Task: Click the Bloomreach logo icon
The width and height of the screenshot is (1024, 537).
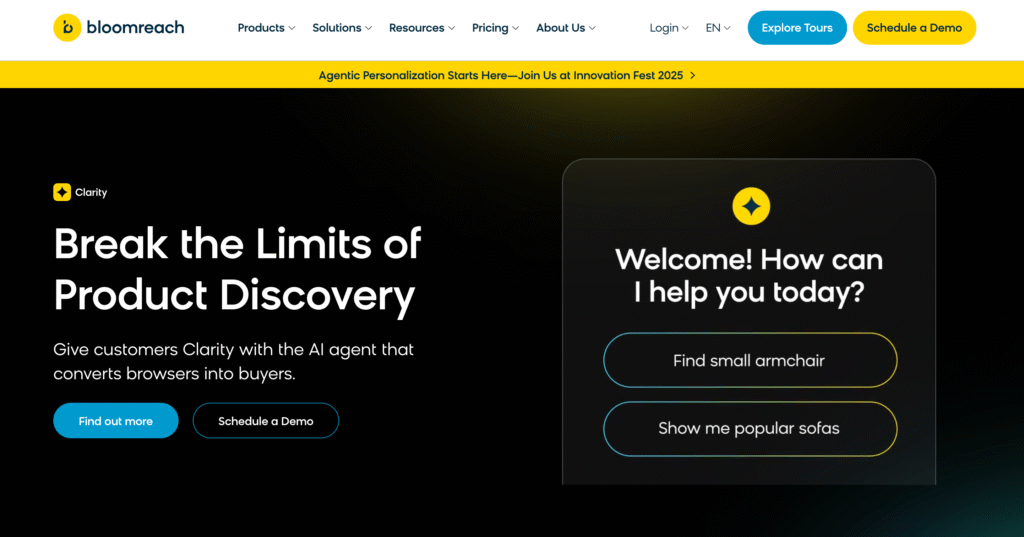Action: (67, 27)
